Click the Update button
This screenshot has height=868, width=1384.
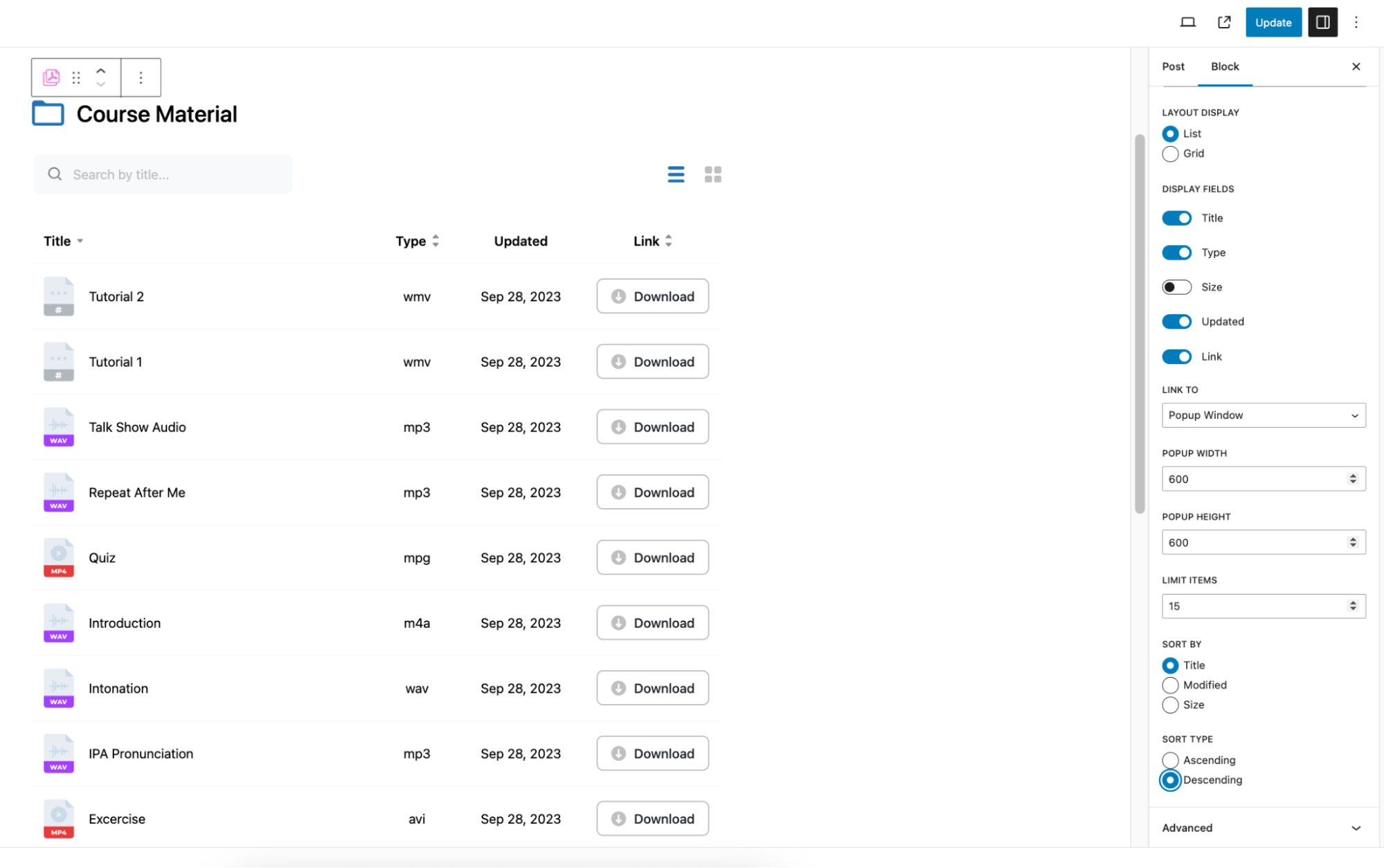(x=1273, y=22)
